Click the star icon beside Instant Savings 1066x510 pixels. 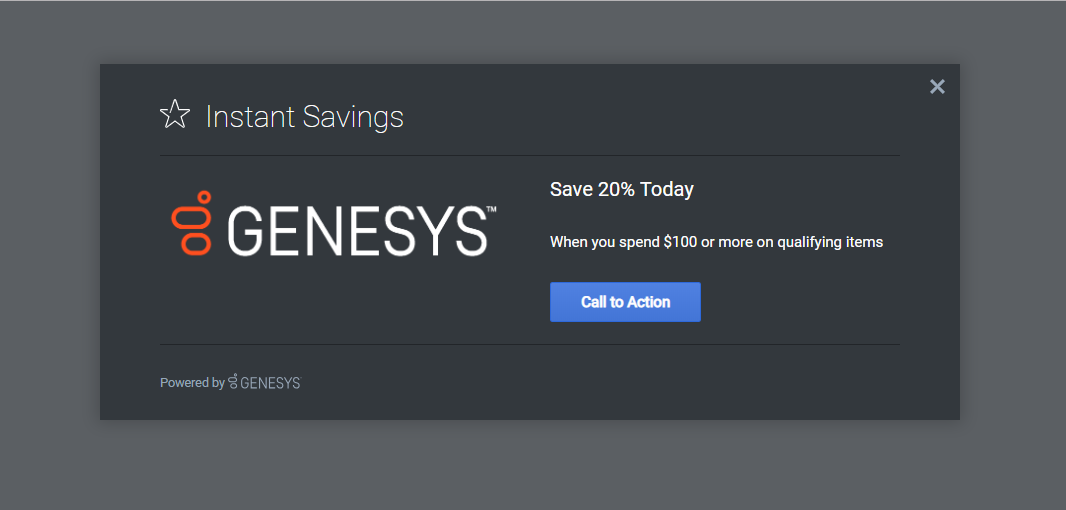175,116
